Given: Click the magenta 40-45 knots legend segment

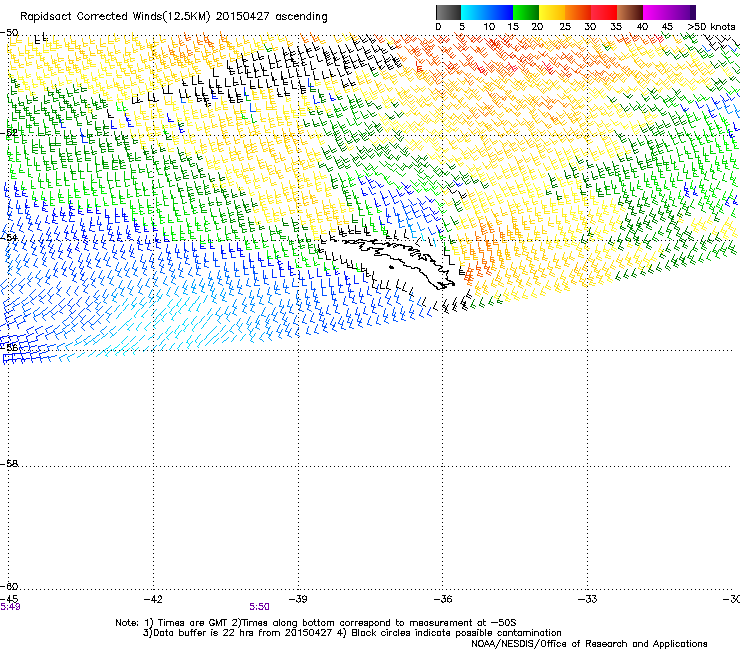Looking at the screenshot, I should [x=656, y=12].
